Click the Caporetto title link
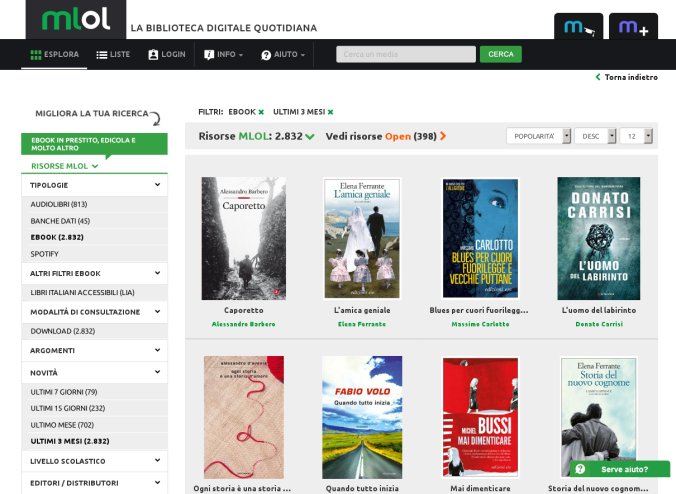This screenshot has width=676, height=494. (244, 310)
